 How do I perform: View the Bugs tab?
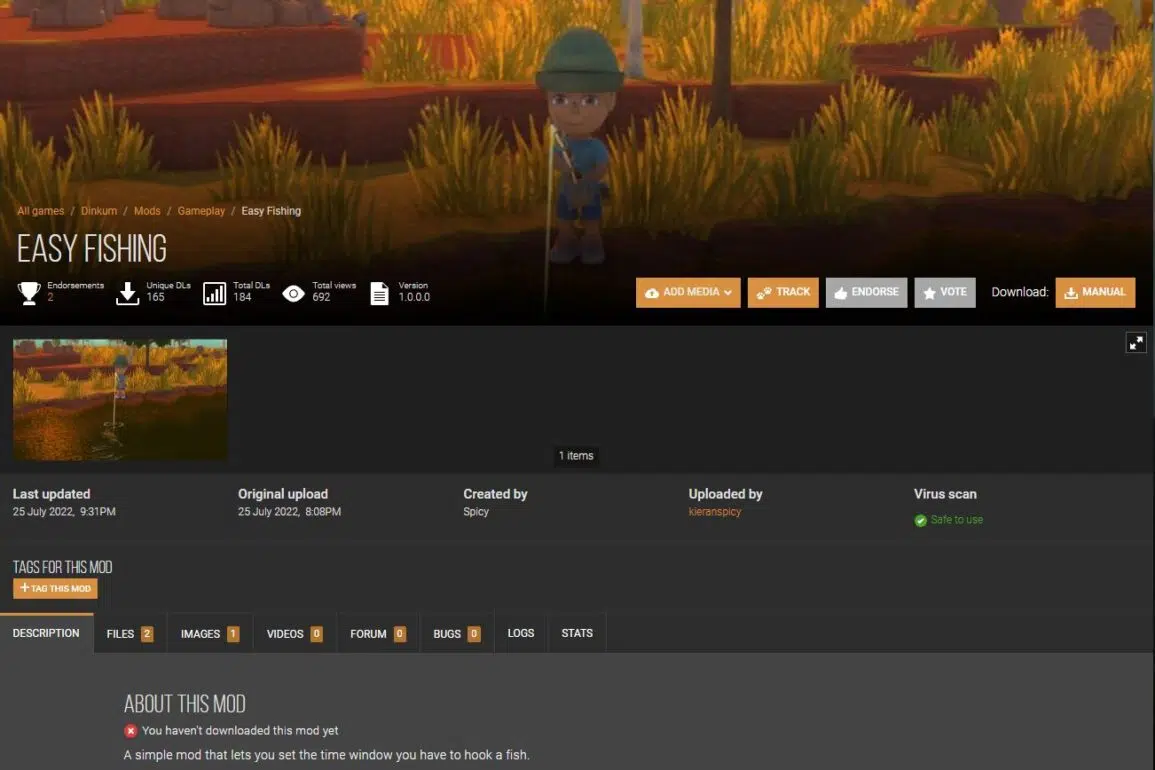(x=457, y=634)
